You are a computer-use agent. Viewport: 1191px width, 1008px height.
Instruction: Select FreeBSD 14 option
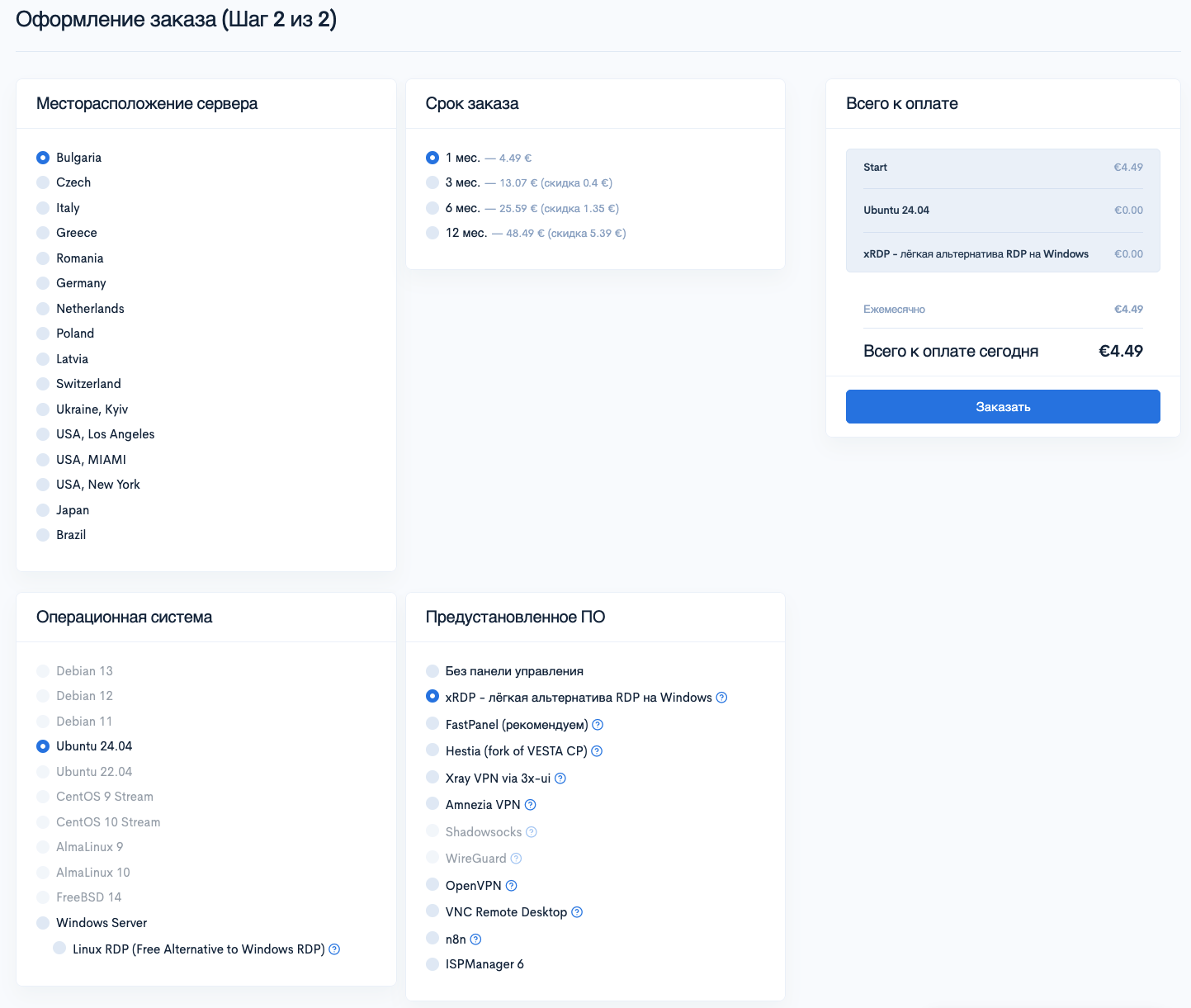click(43, 897)
